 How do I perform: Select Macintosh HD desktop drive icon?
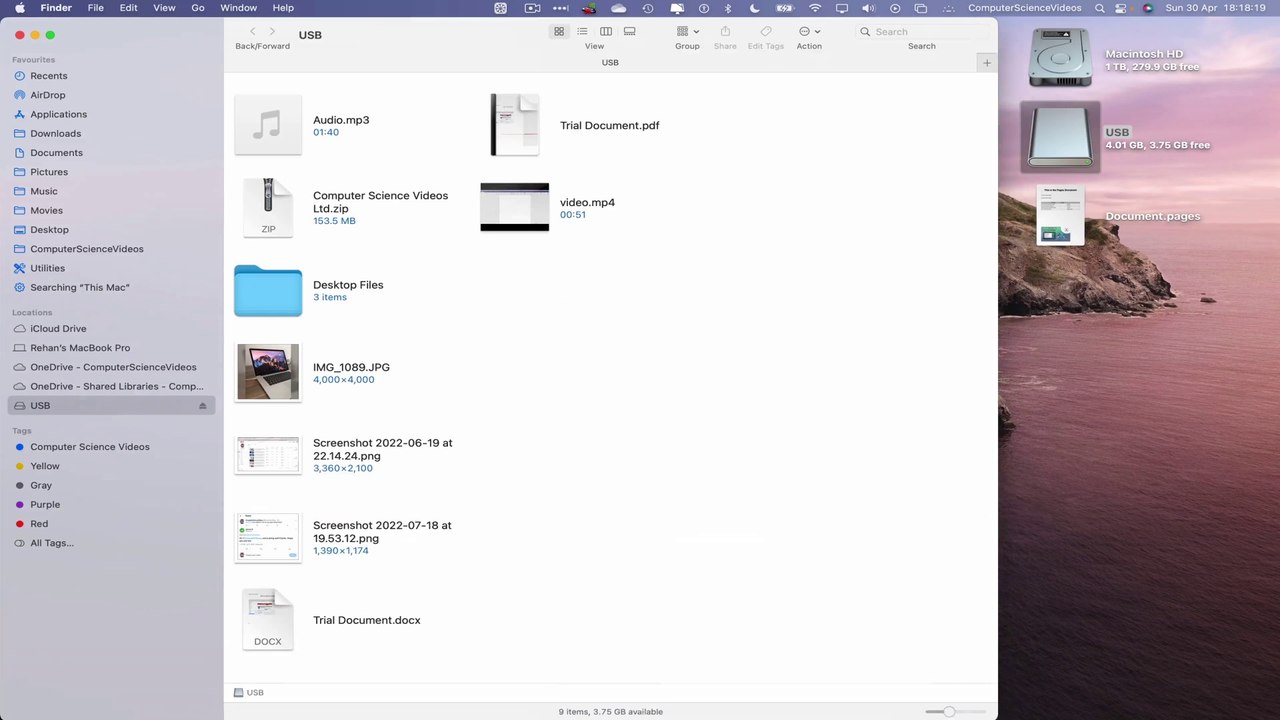tap(1060, 58)
